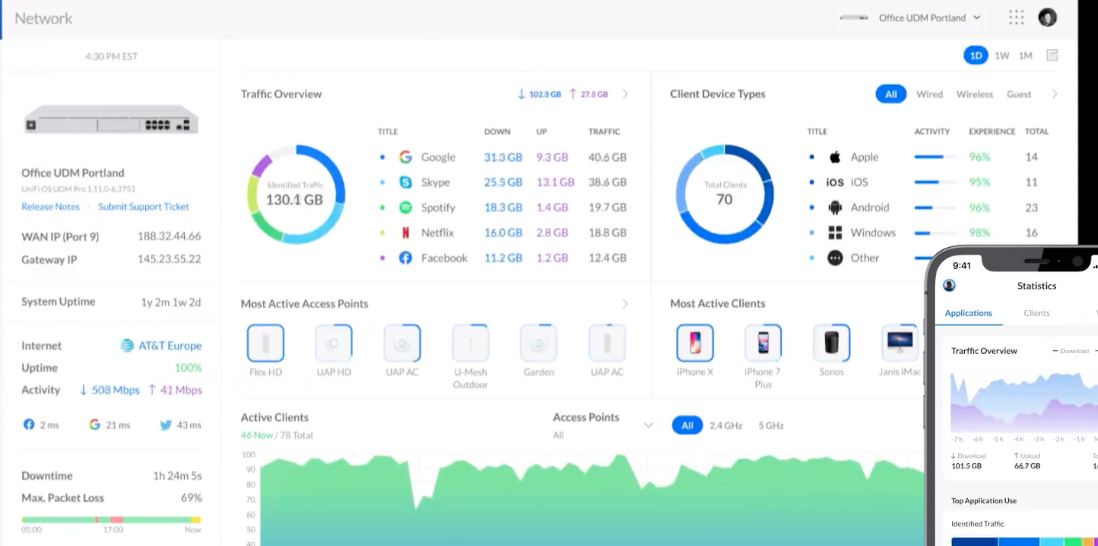The width and height of the screenshot is (1098, 546).
Task: Click the Facebook icon in traffic list
Action: 405,258
